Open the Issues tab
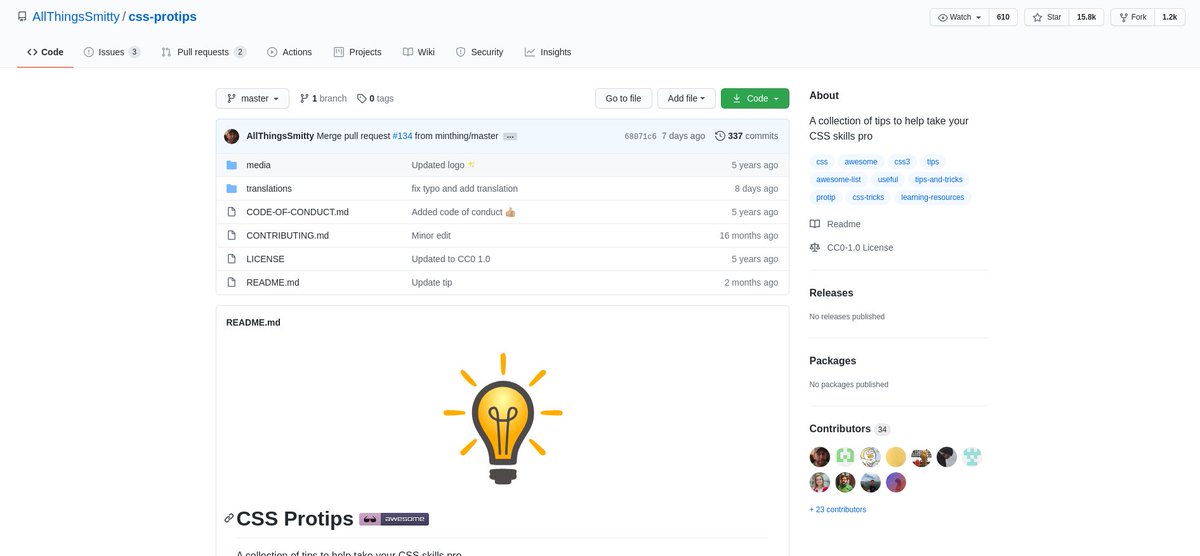 click(112, 52)
